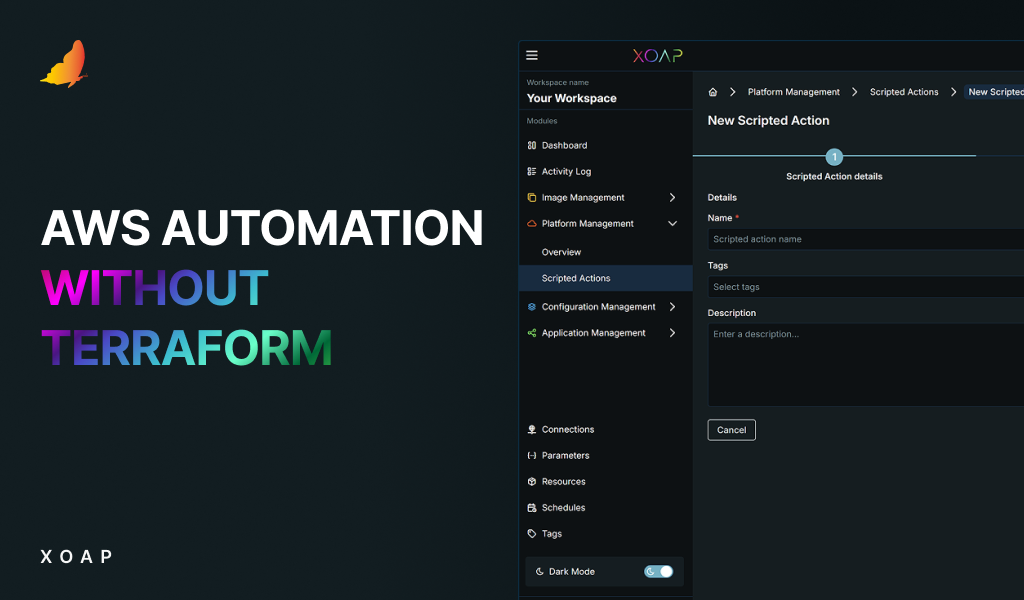Select Overview under Platform Management
This screenshot has width=1024, height=600.
[x=560, y=251]
